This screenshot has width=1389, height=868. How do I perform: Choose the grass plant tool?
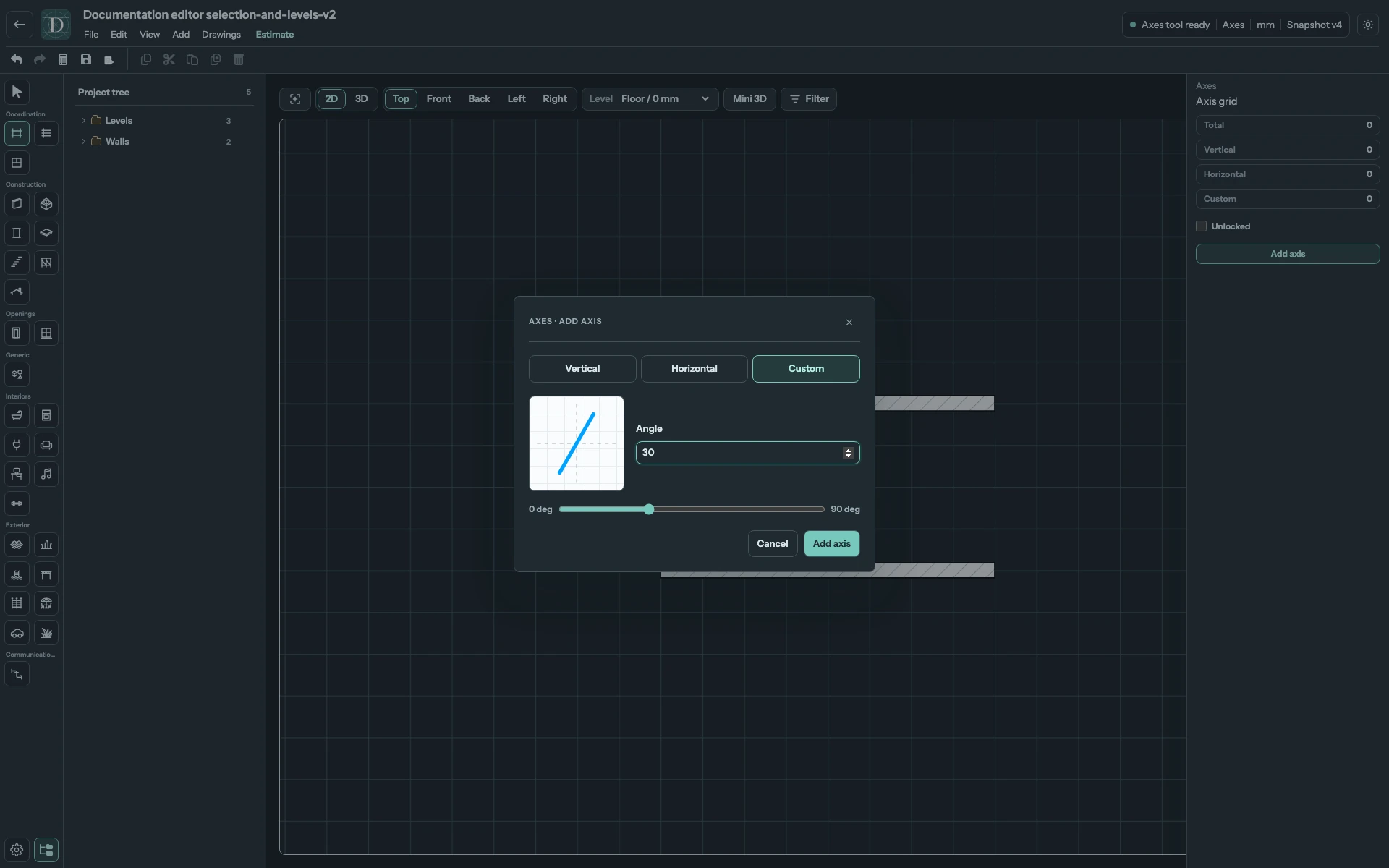coord(46,633)
